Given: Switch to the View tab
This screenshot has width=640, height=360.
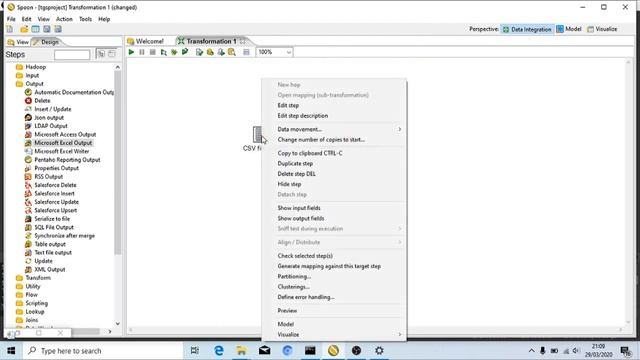Looking at the screenshot, I should (x=18, y=42).
